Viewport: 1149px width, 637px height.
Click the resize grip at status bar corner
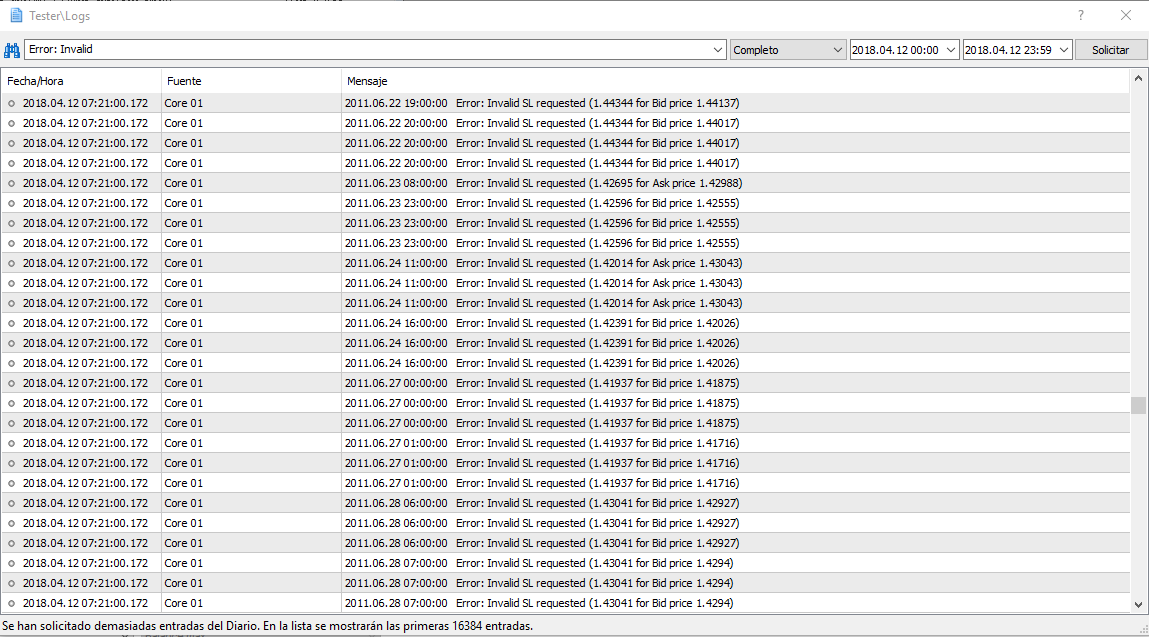(1142, 630)
